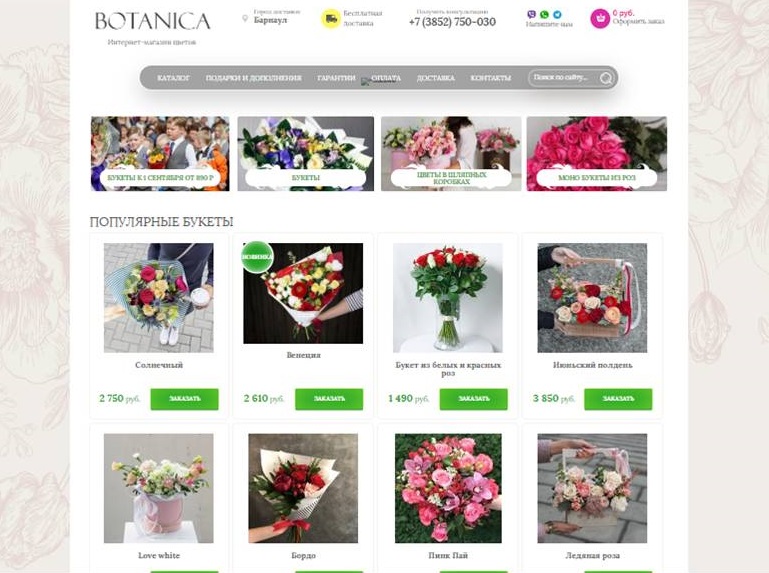Click the yellow free delivery truck icon
The height and width of the screenshot is (573, 769).
click(x=331, y=19)
